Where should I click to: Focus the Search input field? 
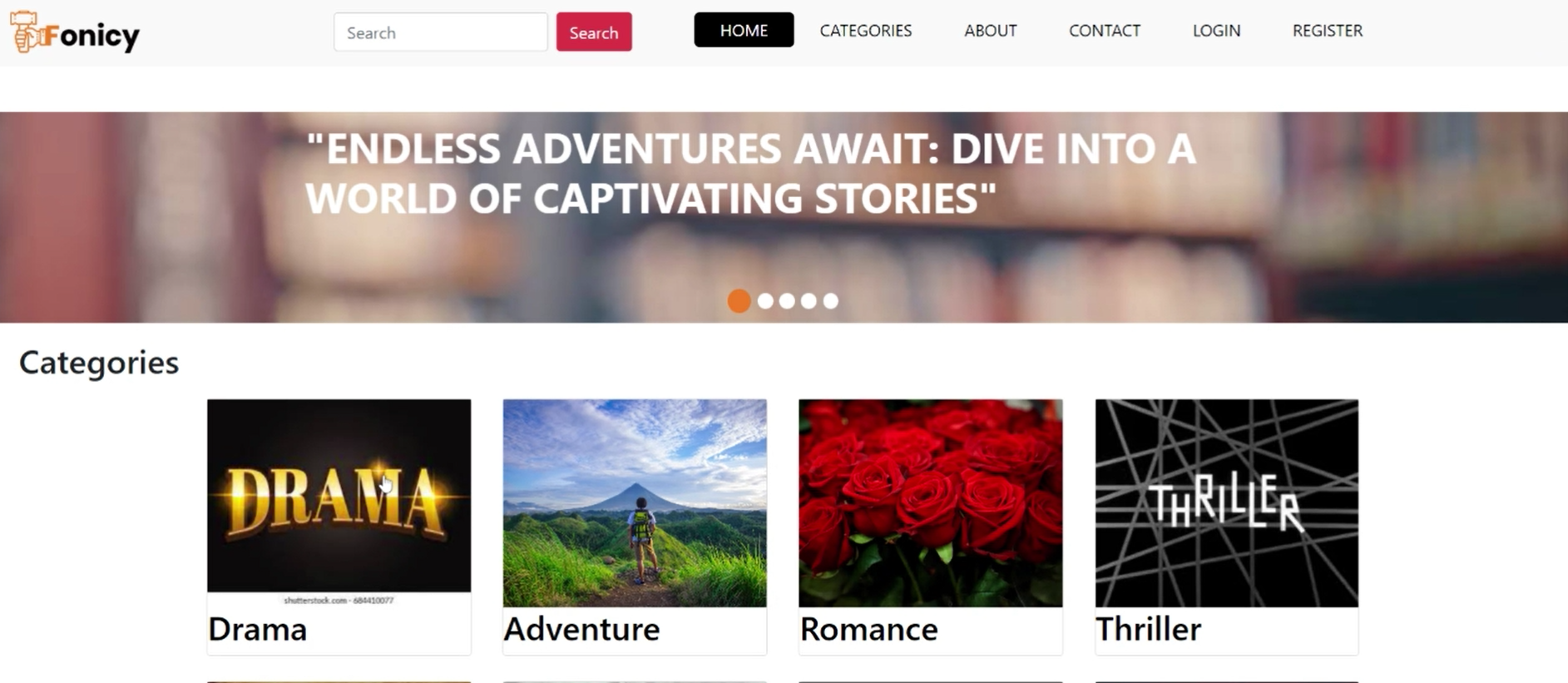(x=441, y=32)
